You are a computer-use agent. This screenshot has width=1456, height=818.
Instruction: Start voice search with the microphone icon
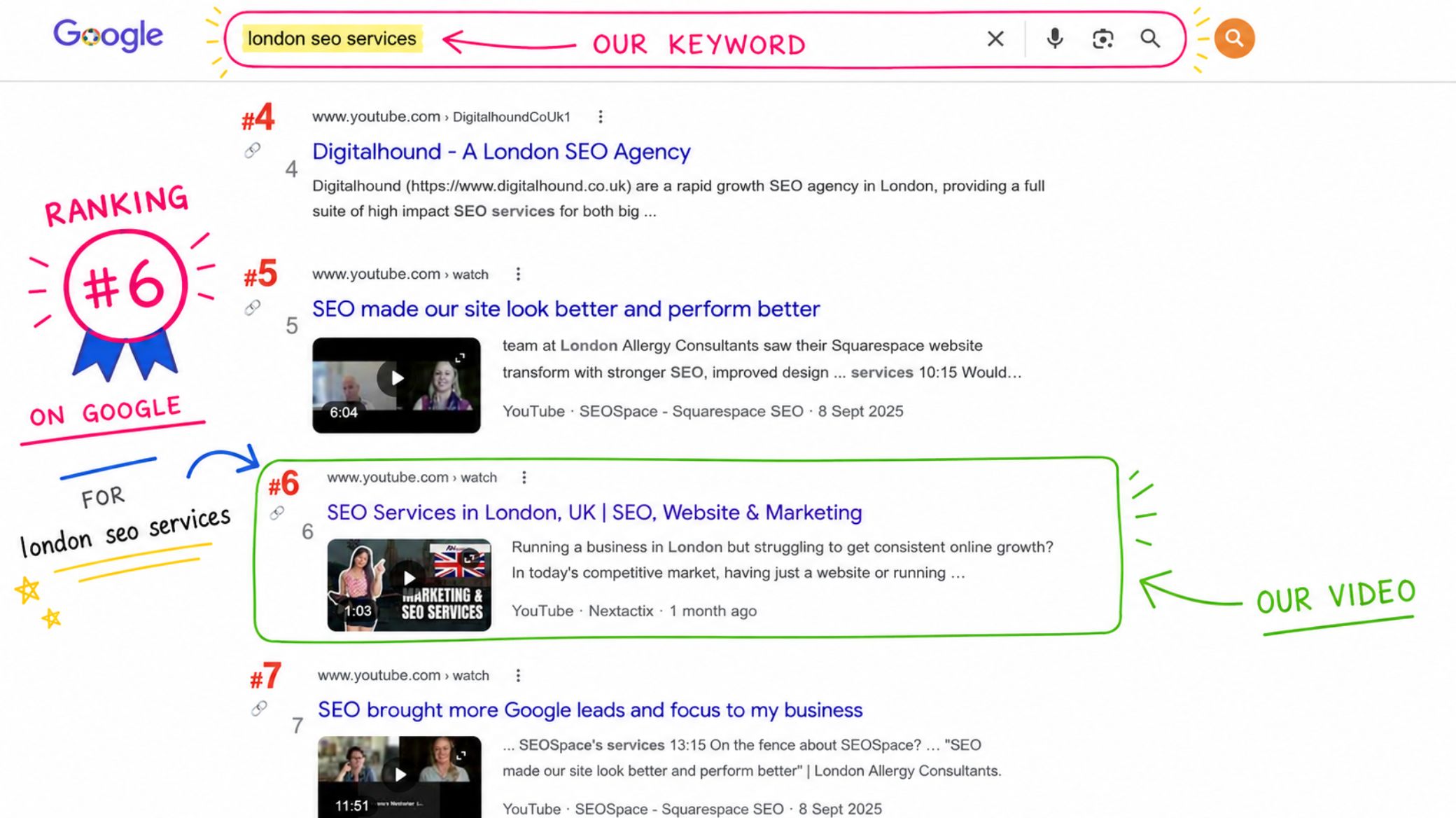1055,39
